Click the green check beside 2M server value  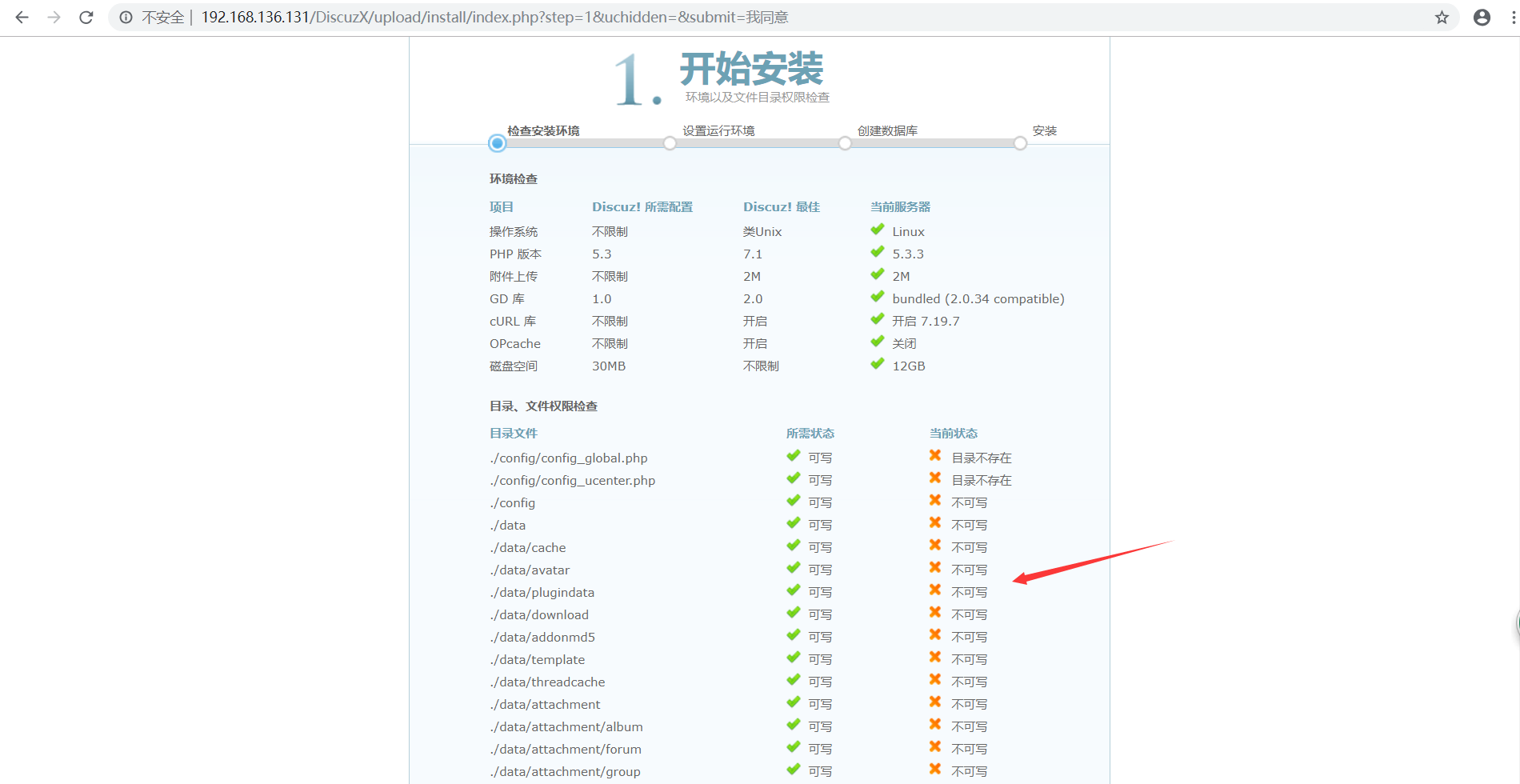coord(878,274)
